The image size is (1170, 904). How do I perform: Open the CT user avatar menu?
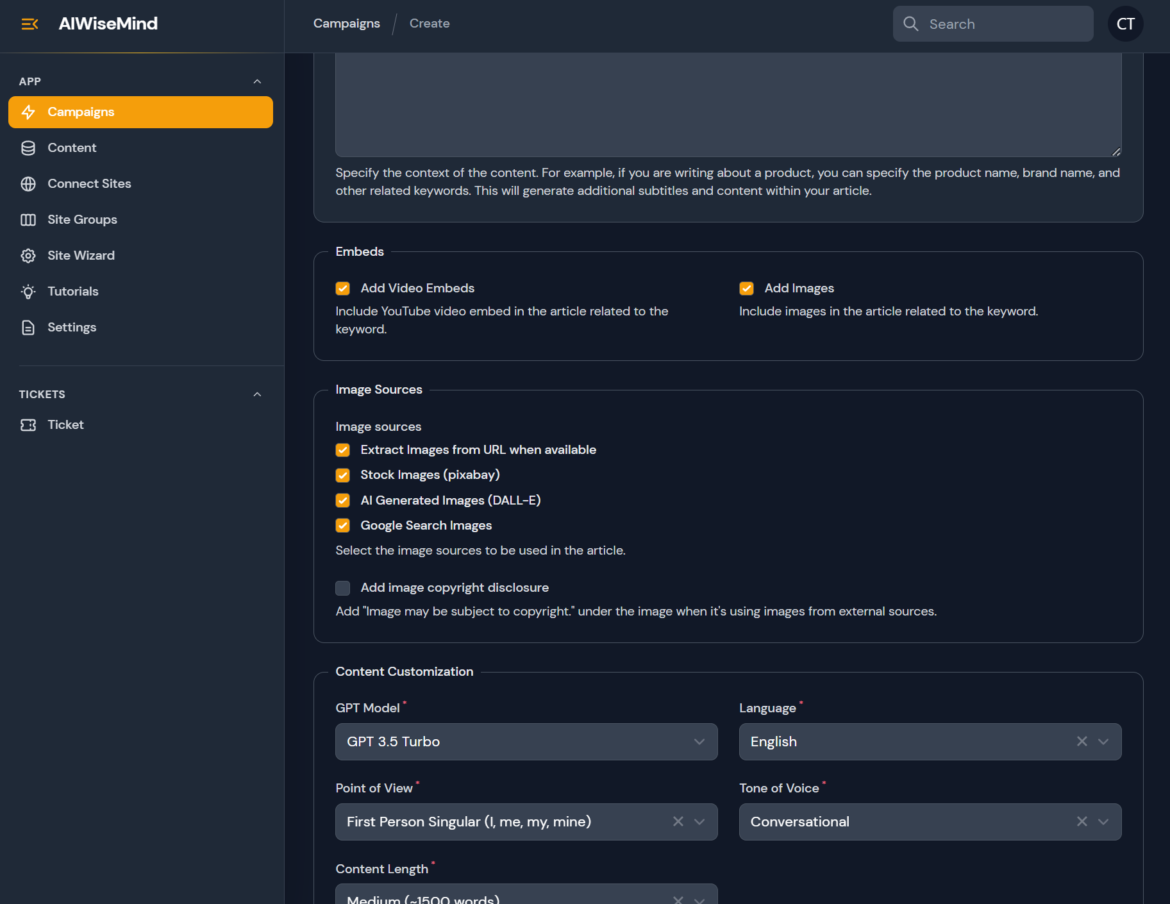click(1125, 24)
